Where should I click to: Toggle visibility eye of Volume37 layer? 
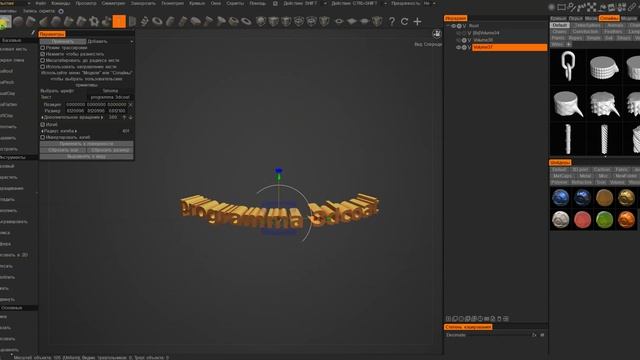(458, 47)
